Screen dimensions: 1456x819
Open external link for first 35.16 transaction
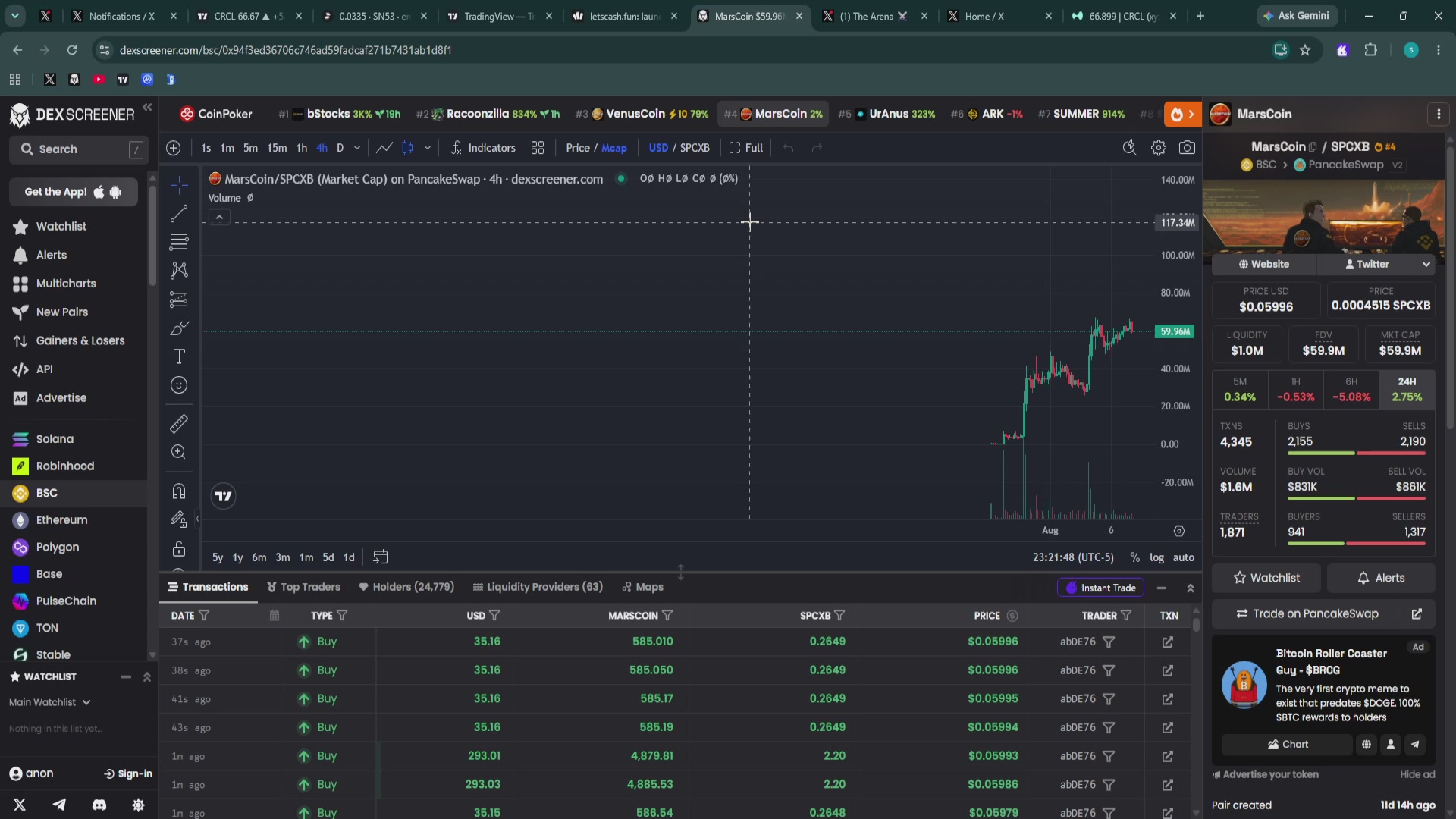1168,642
